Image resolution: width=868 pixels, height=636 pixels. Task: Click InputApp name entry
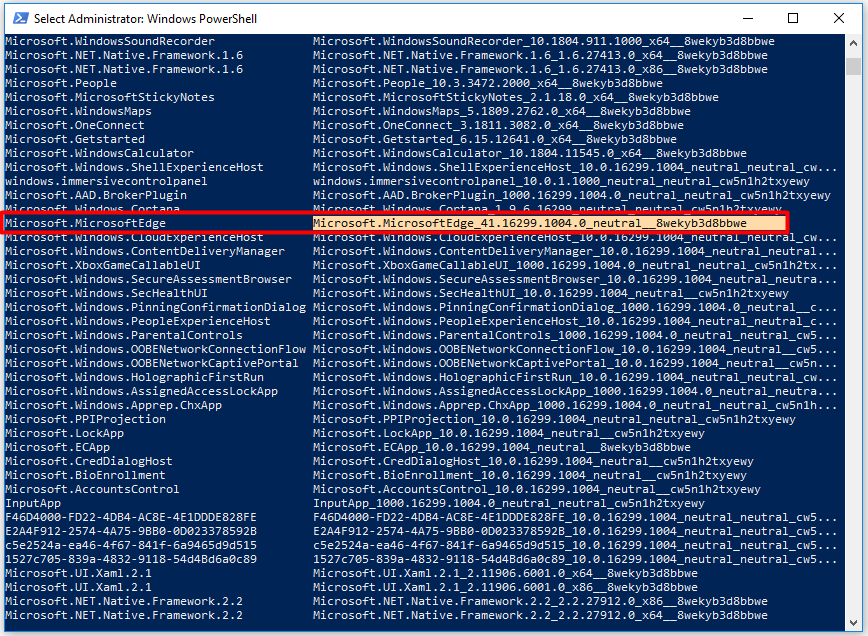[x=33, y=503]
